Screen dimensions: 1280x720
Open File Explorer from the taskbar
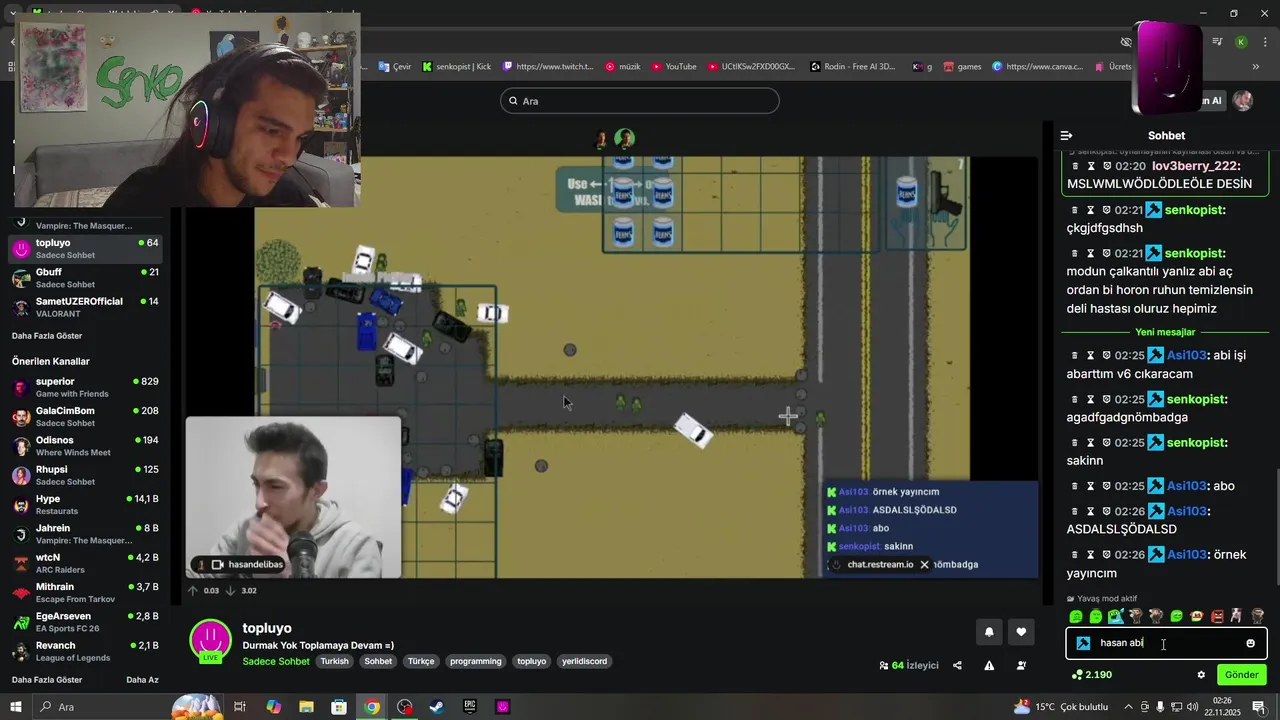tap(306, 707)
